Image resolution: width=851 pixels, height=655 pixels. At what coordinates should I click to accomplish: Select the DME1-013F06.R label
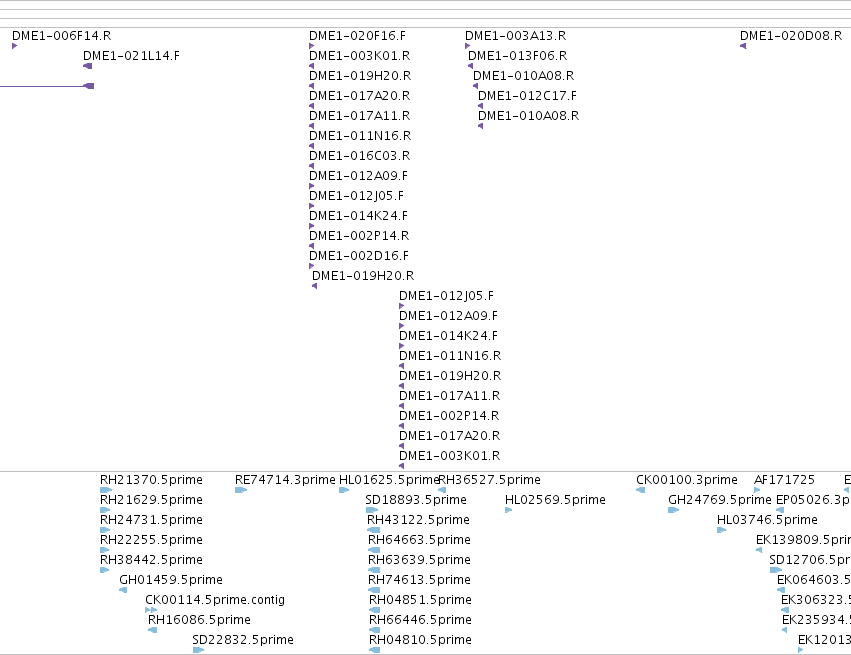pyautogui.click(x=517, y=56)
